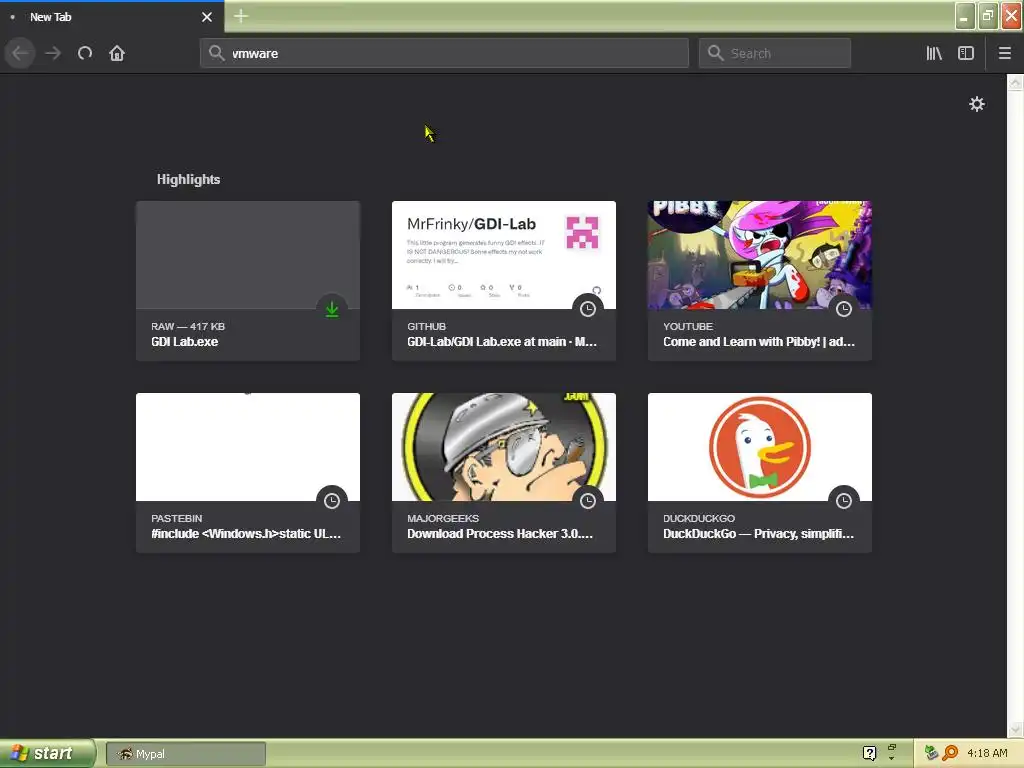Switch to Mypal taskbar button
This screenshot has height=768, width=1024.
186,754
